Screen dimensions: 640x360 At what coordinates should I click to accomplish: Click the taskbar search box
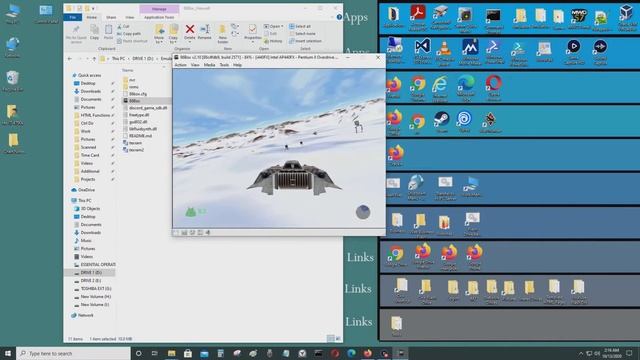coord(73,353)
